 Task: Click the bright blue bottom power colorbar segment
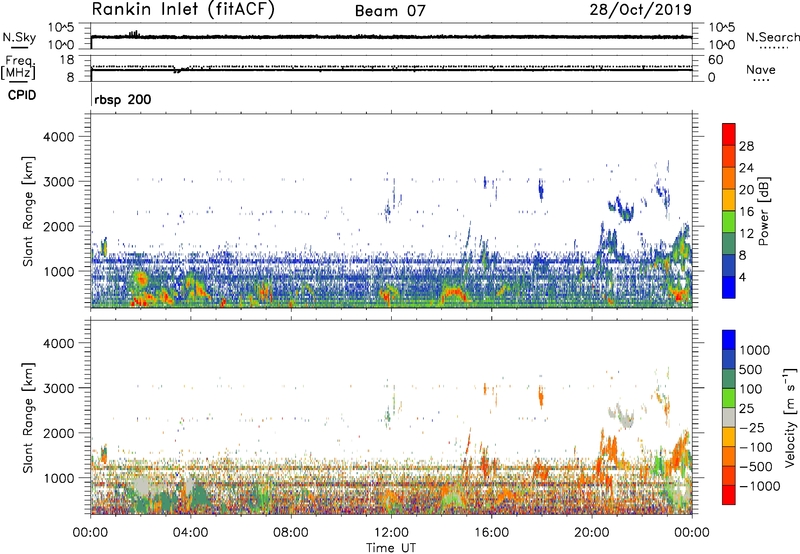(729, 287)
